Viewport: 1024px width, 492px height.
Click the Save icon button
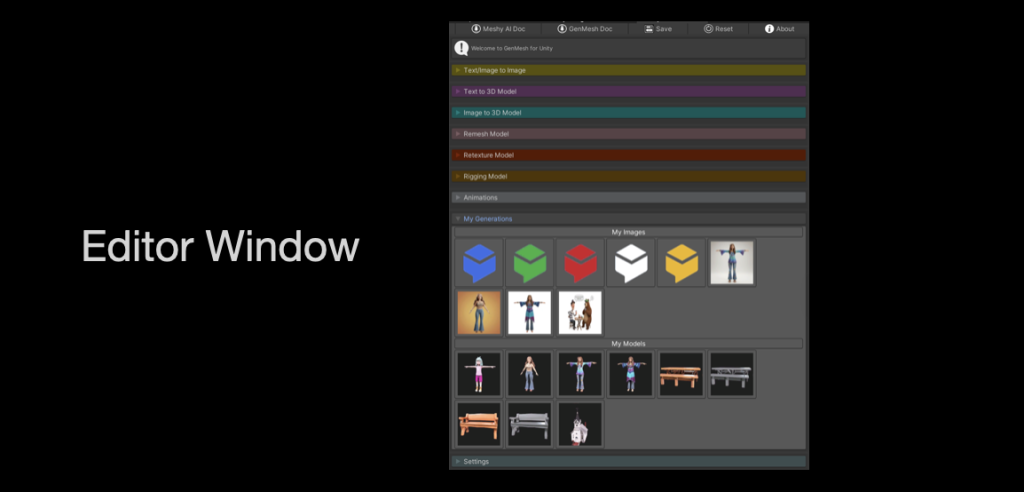click(x=658, y=29)
